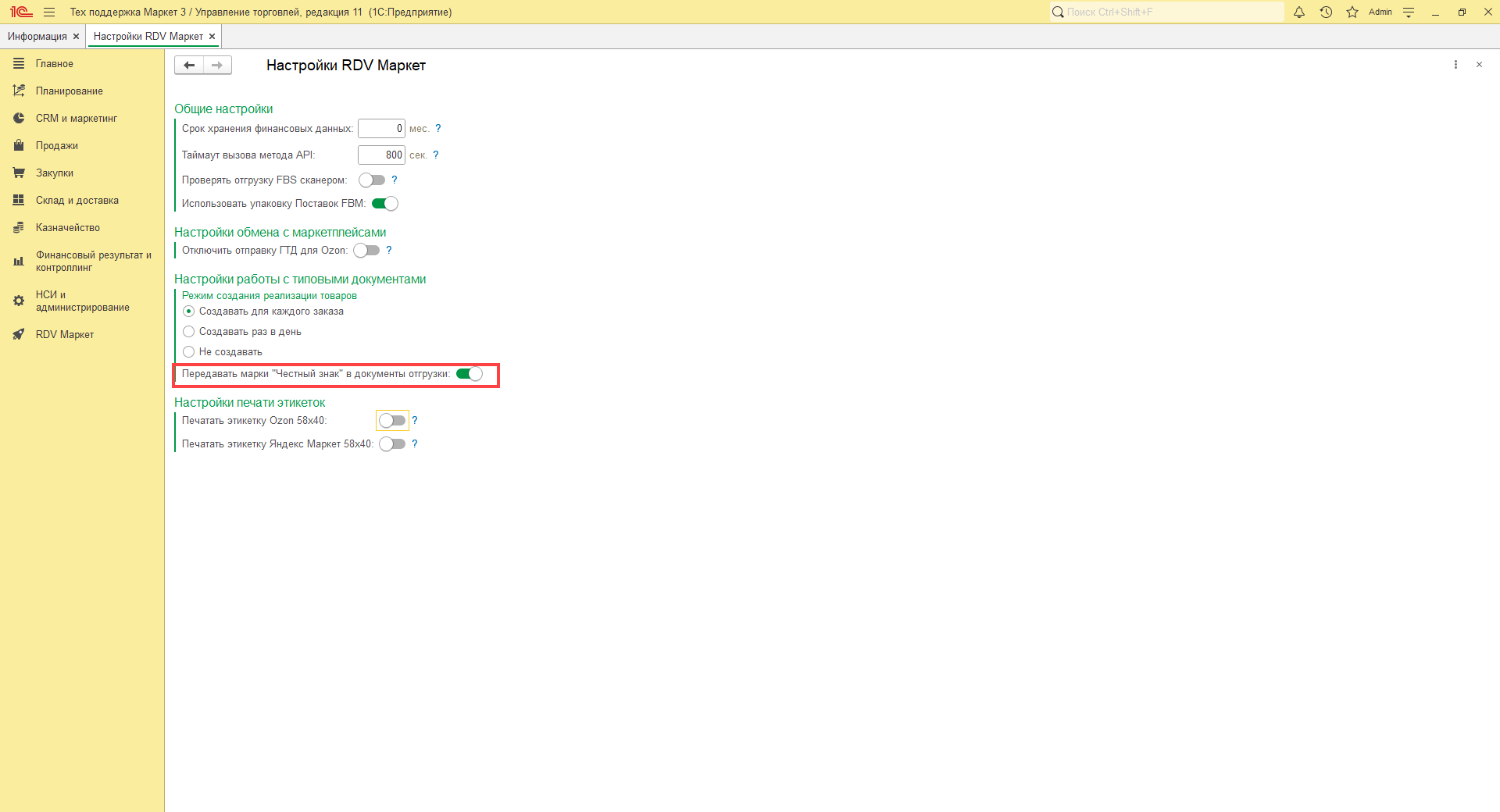Viewport: 1500px width, 812px height.
Task: Focus the Срок хранения финансовых данных field
Action: pos(381,128)
